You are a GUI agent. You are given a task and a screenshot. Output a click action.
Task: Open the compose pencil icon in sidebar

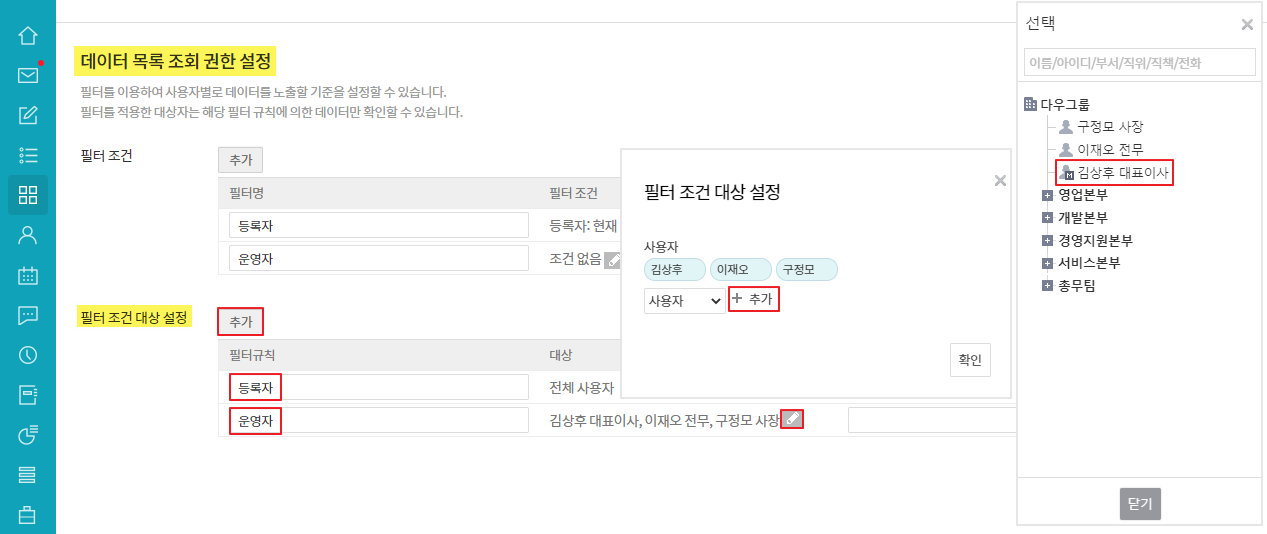click(28, 114)
